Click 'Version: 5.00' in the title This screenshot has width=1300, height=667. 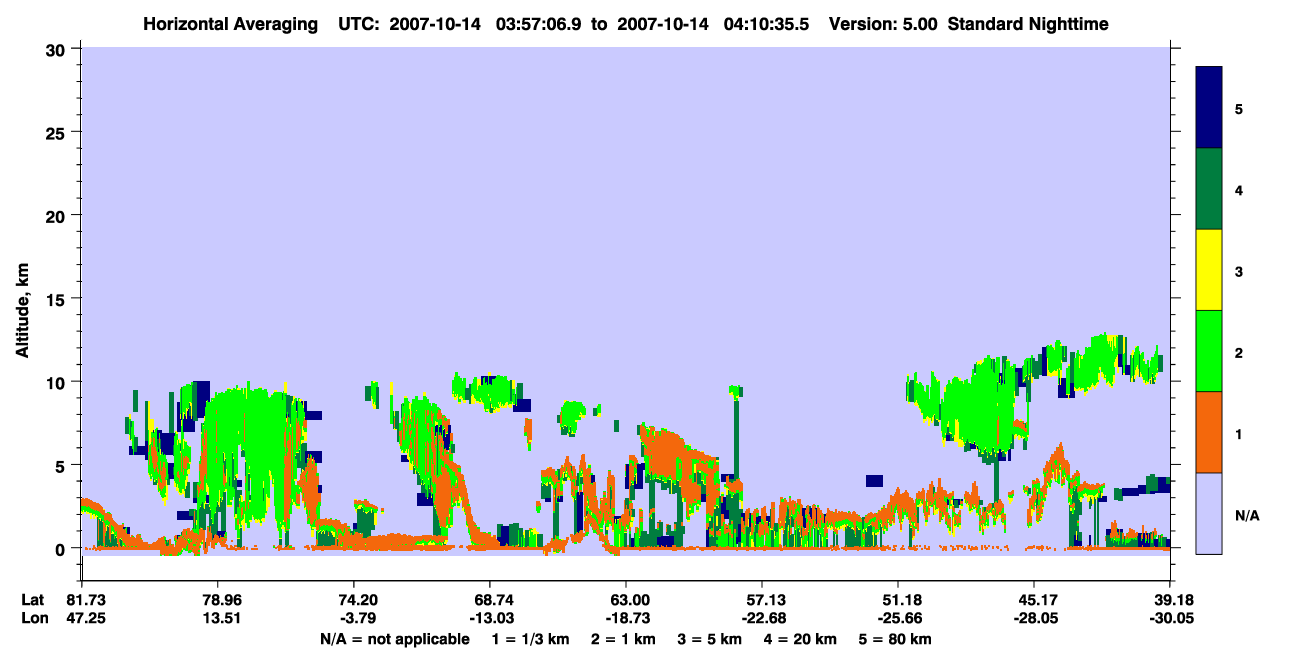point(881,23)
